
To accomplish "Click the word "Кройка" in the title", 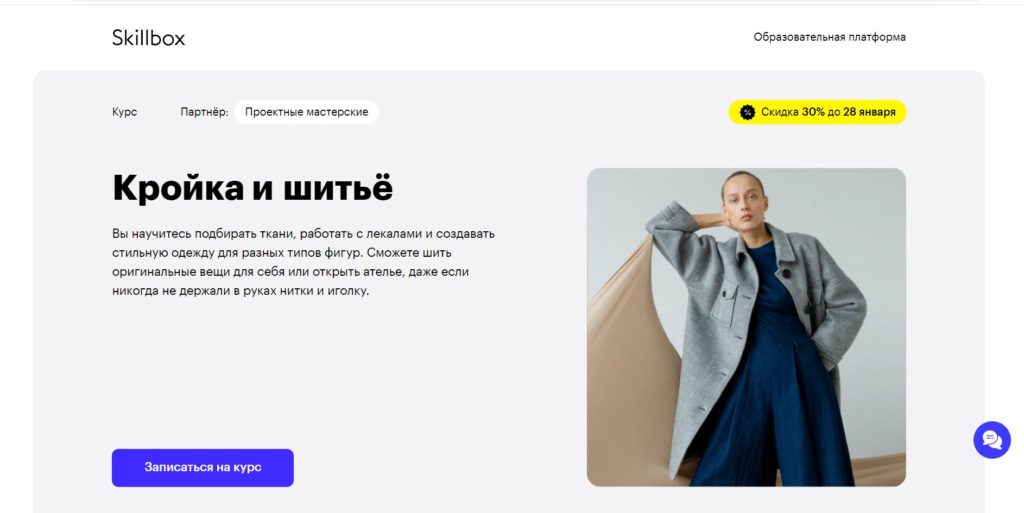I will 178,188.
